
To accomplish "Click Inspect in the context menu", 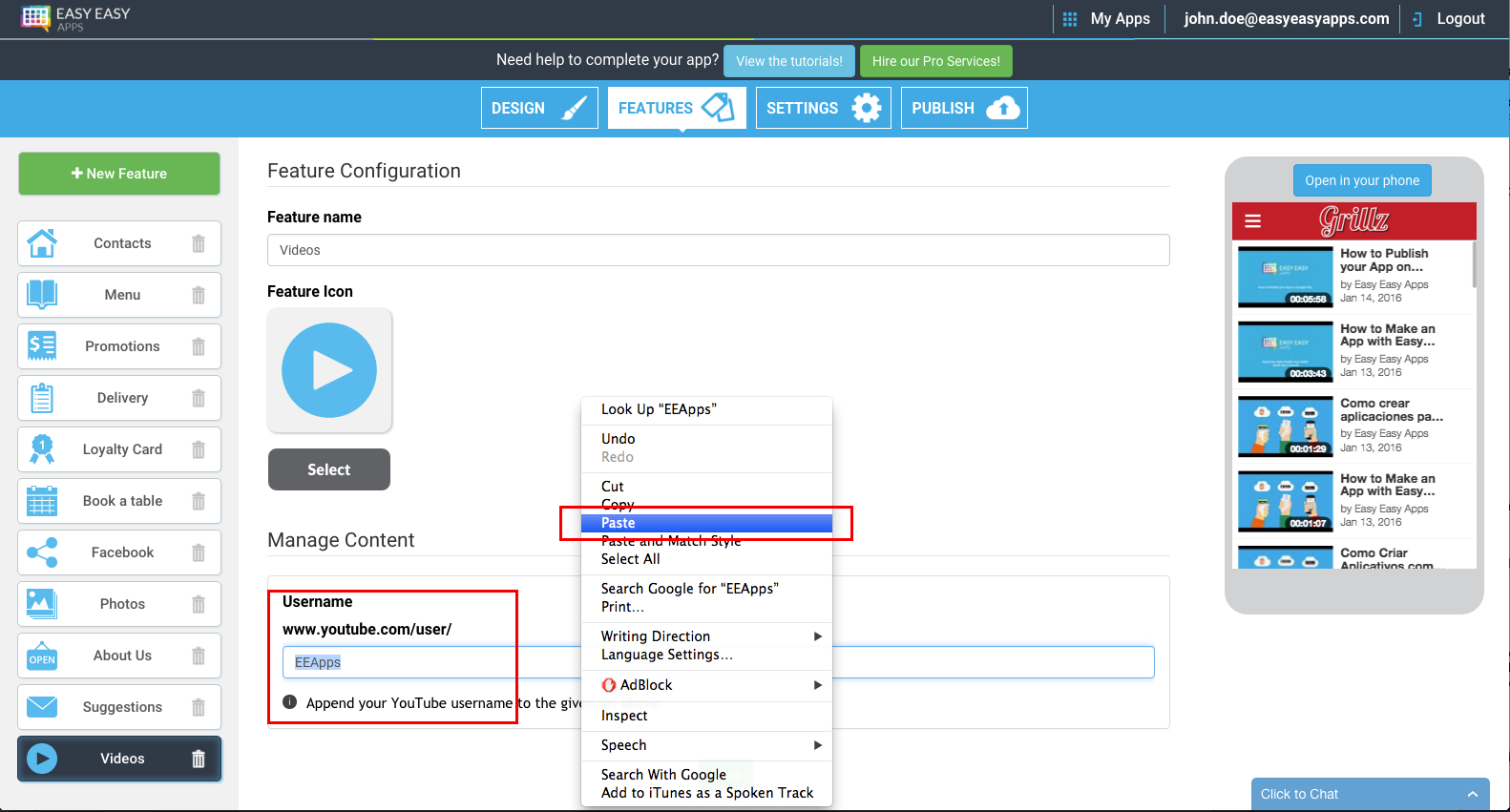I will 706,716.
